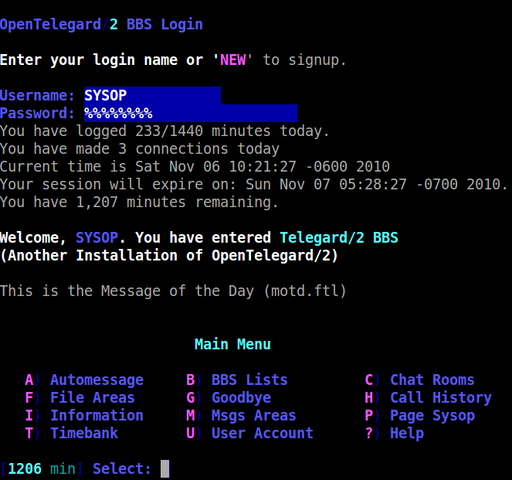Screen dimensions: 512x480
Task: Click the 'Message of the Day (motd.ftl)' line
Action: pyautogui.click(x=173, y=291)
